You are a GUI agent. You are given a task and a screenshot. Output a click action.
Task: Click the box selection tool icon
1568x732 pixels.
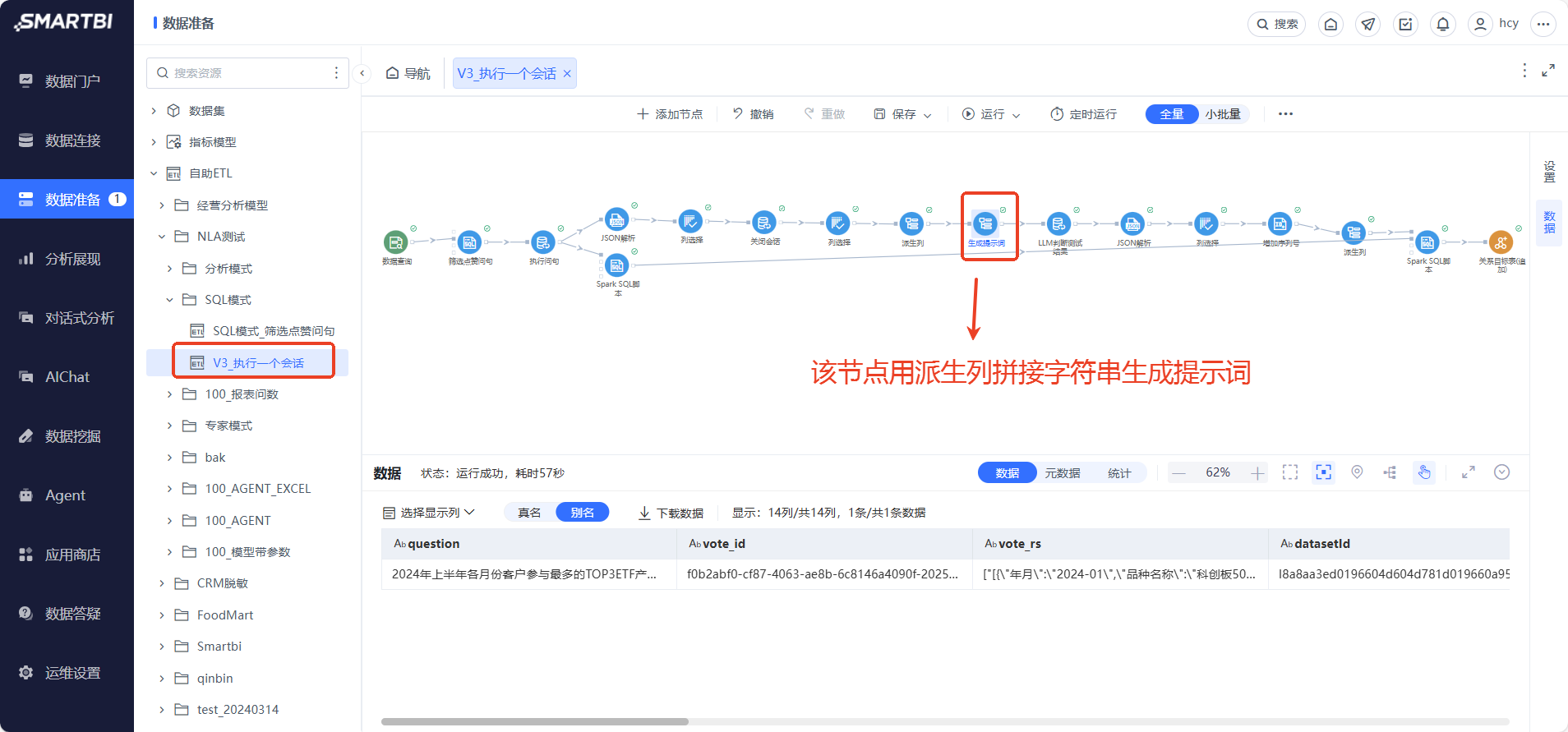pyautogui.click(x=1290, y=472)
